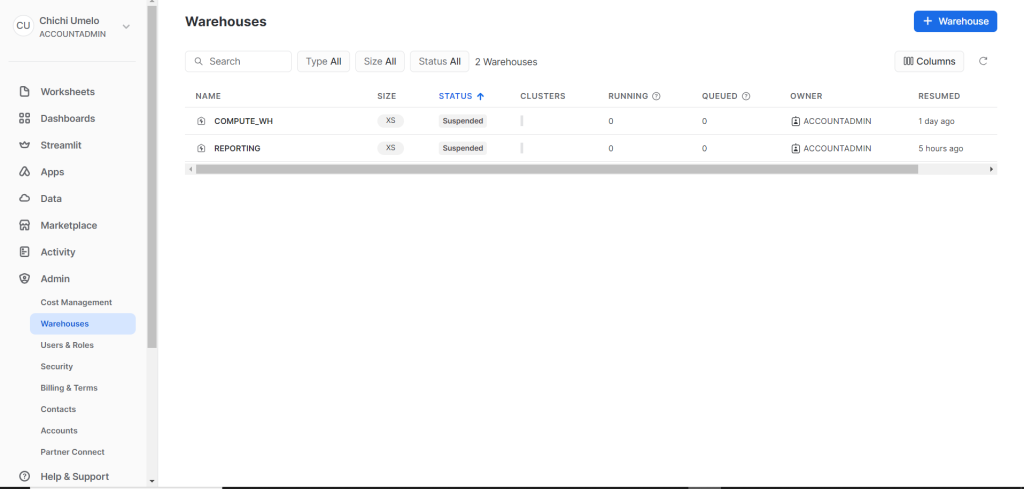Click the help icon next to QUEUED
Image resolution: width=1024 pixels, height=489 pixels.
746,96
